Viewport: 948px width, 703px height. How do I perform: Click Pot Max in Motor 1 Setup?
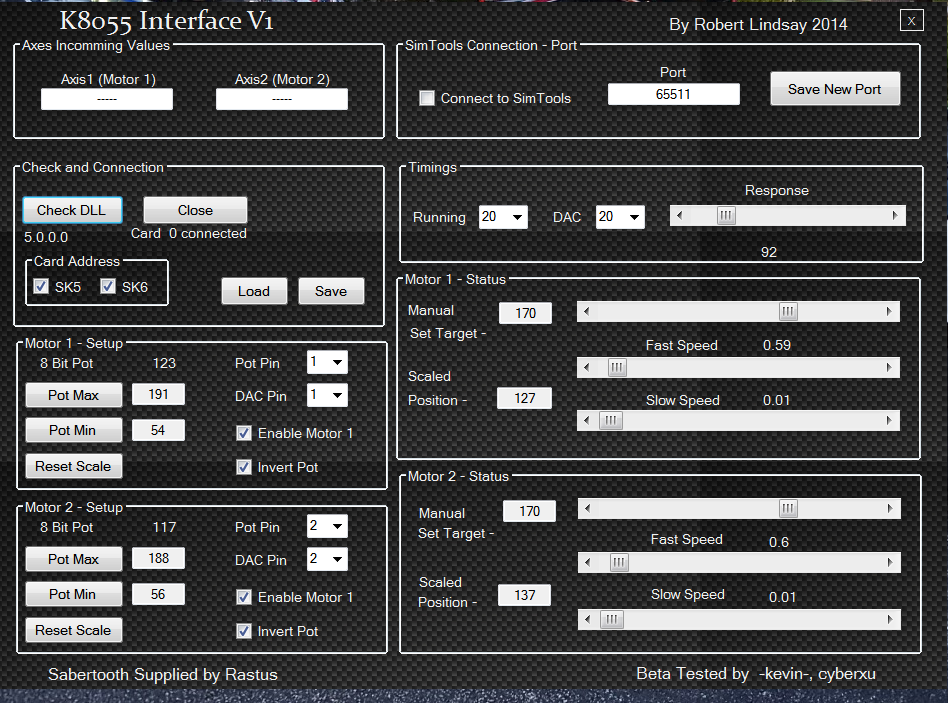[x=73, y=395]
